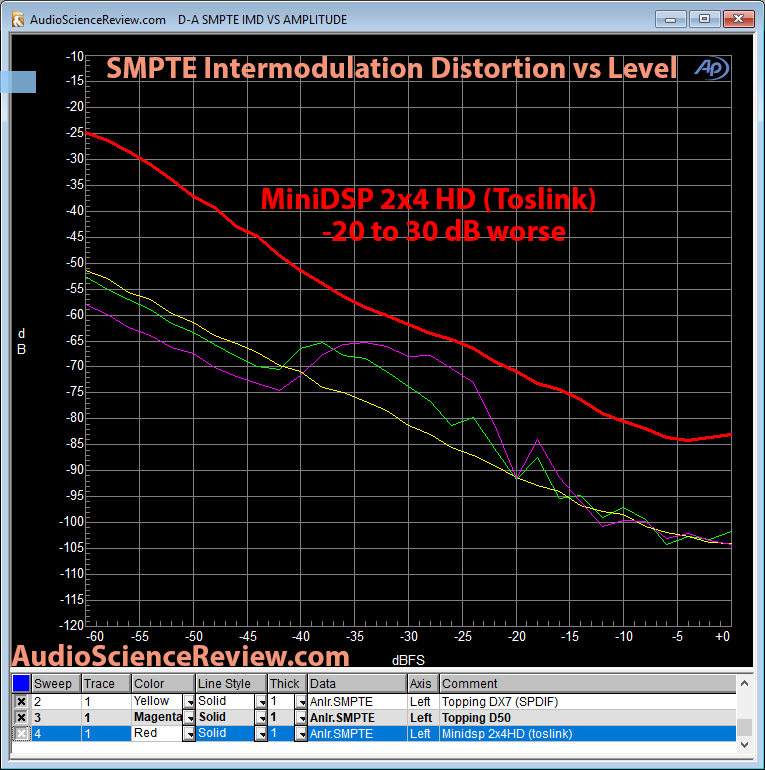Expand line style dropdown for Yellow row
765x770 pixels.
261,702
